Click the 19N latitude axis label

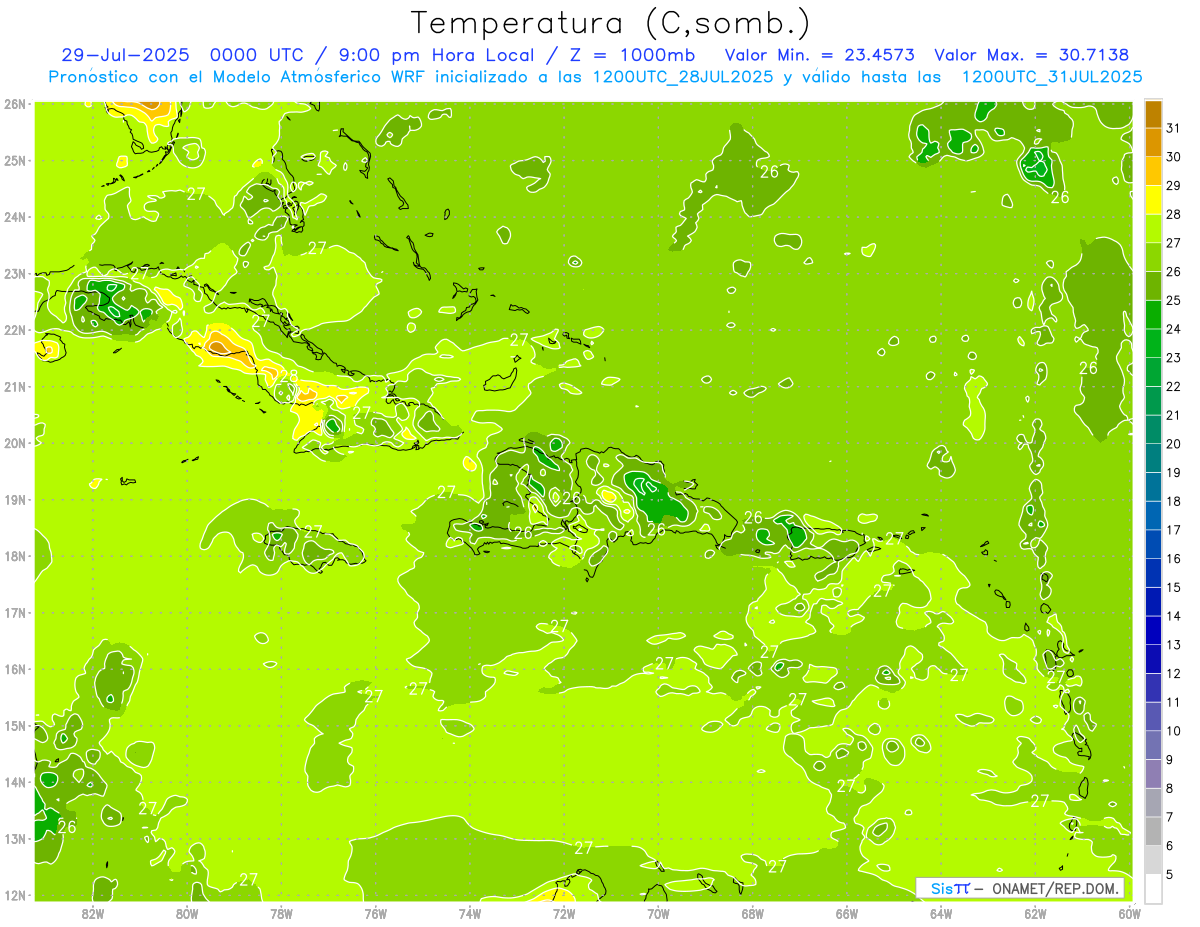pyautogui.click(x=14, y=499)
